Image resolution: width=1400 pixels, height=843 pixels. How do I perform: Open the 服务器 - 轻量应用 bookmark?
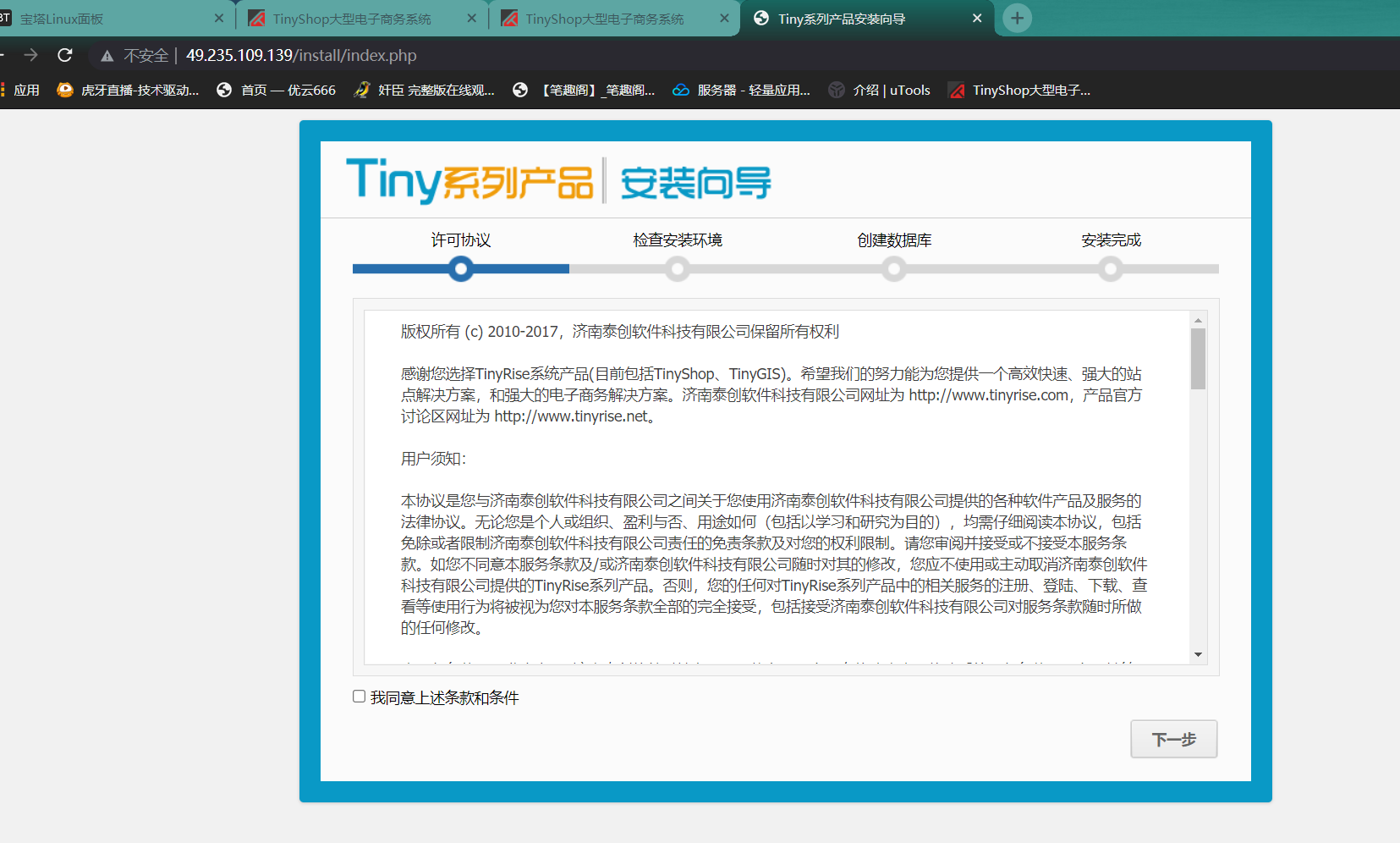click(x=741, y=90)
